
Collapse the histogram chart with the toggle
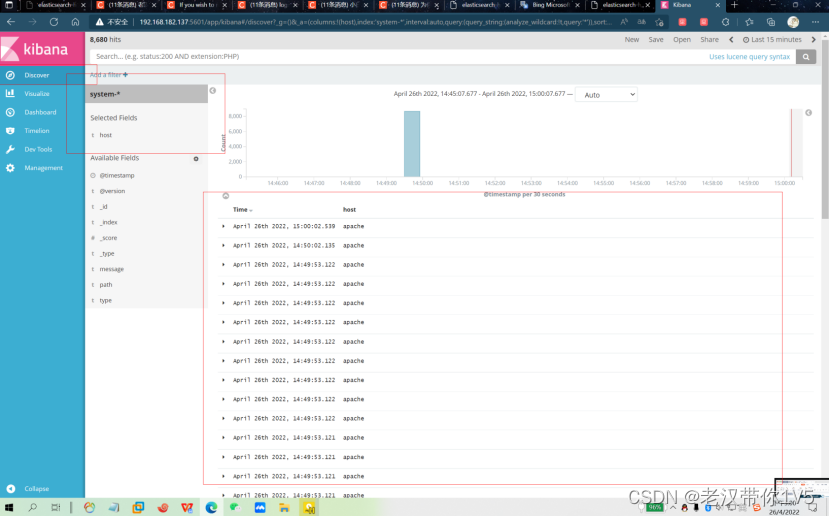tap(225, 196)
